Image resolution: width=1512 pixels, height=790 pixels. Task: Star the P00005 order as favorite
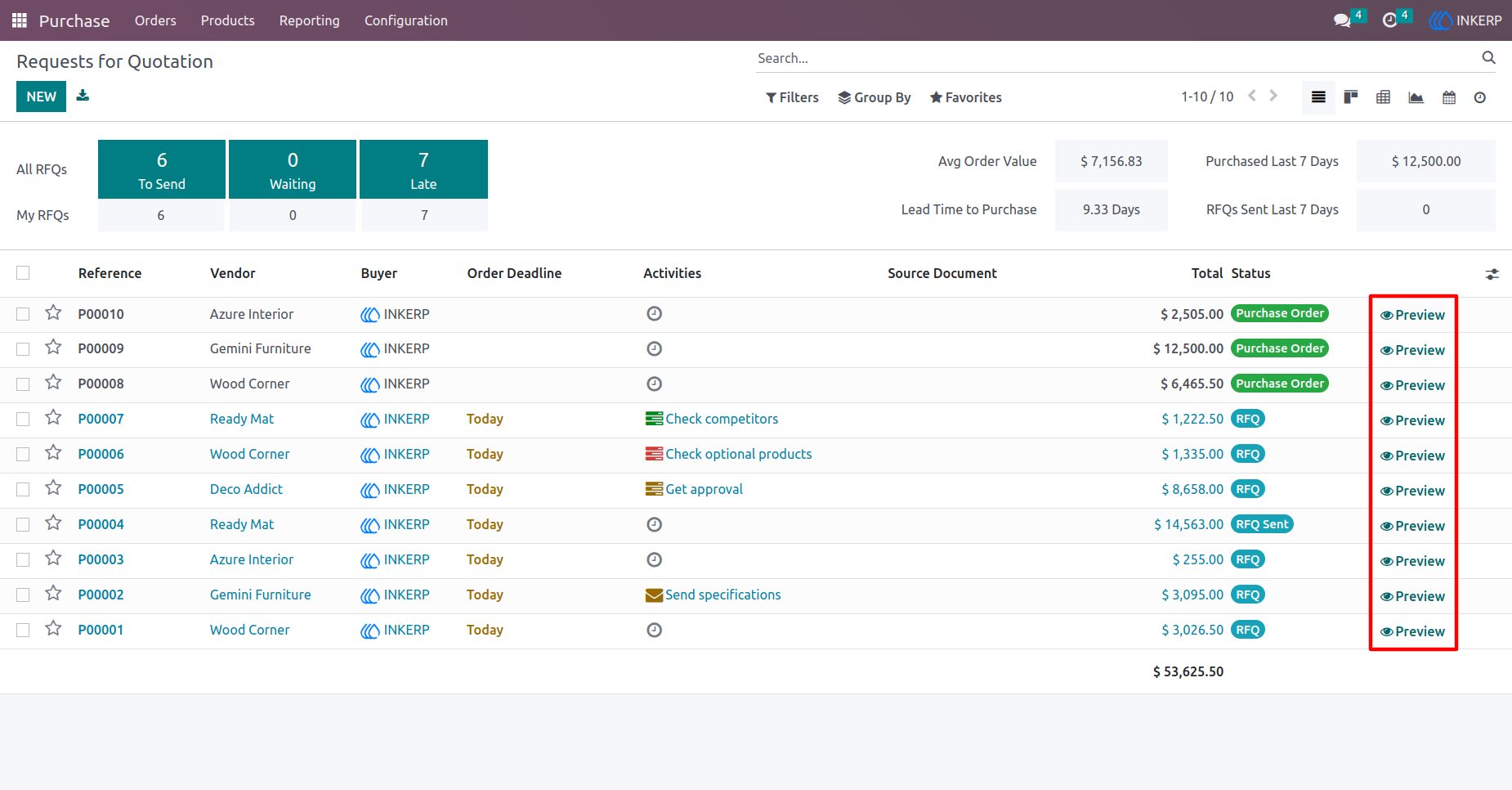click(x=53, y=488)
